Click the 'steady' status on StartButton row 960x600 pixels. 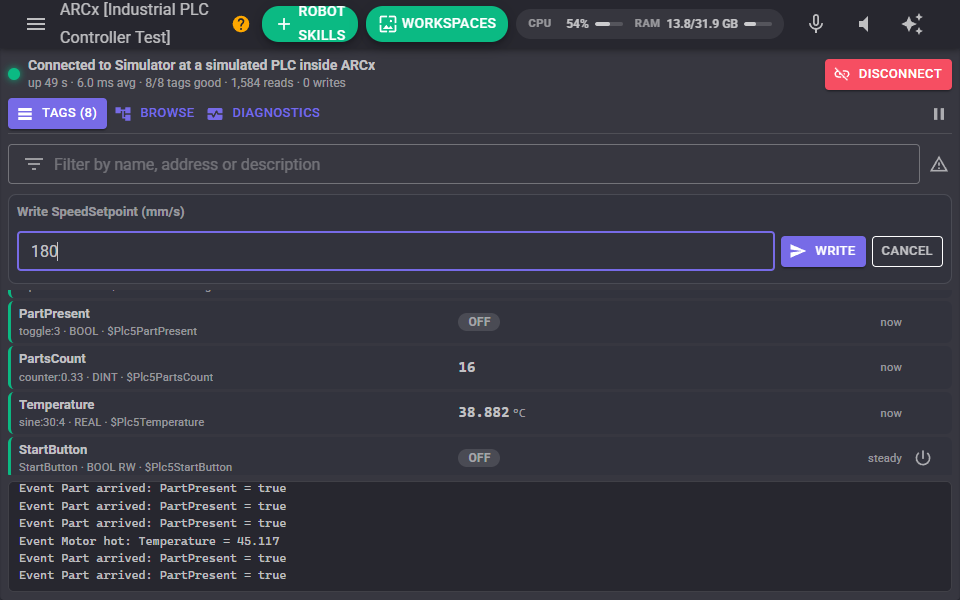[885, 458]
